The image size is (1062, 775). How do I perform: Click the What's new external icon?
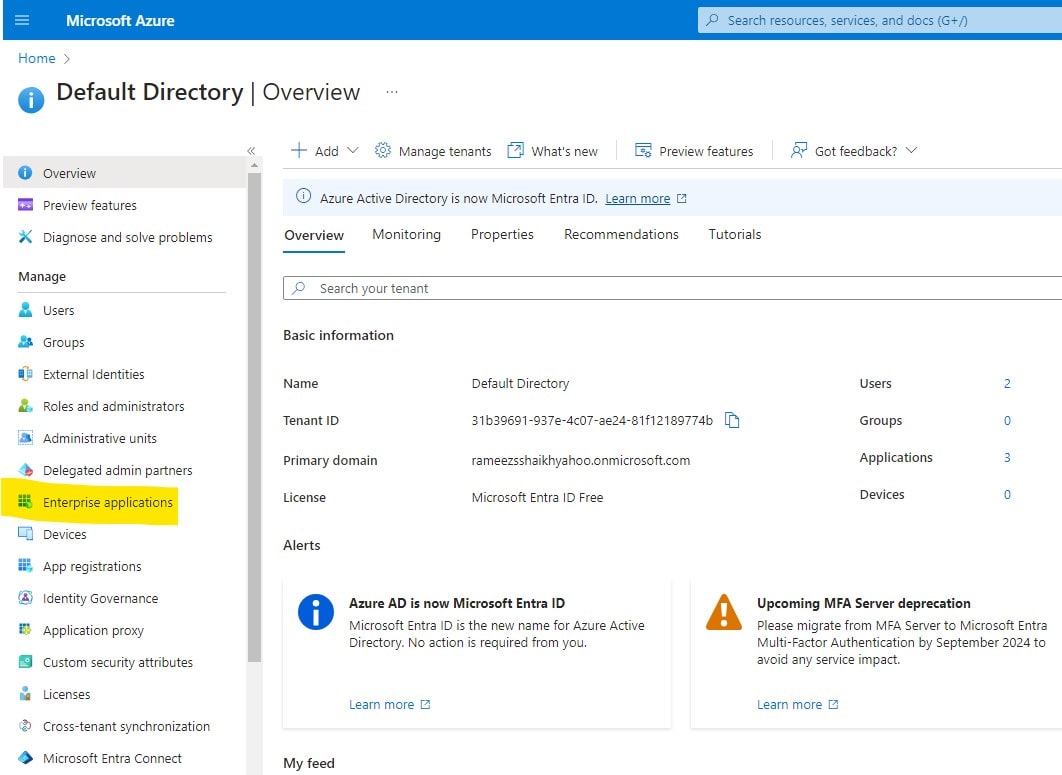click(x=515, y=150)
